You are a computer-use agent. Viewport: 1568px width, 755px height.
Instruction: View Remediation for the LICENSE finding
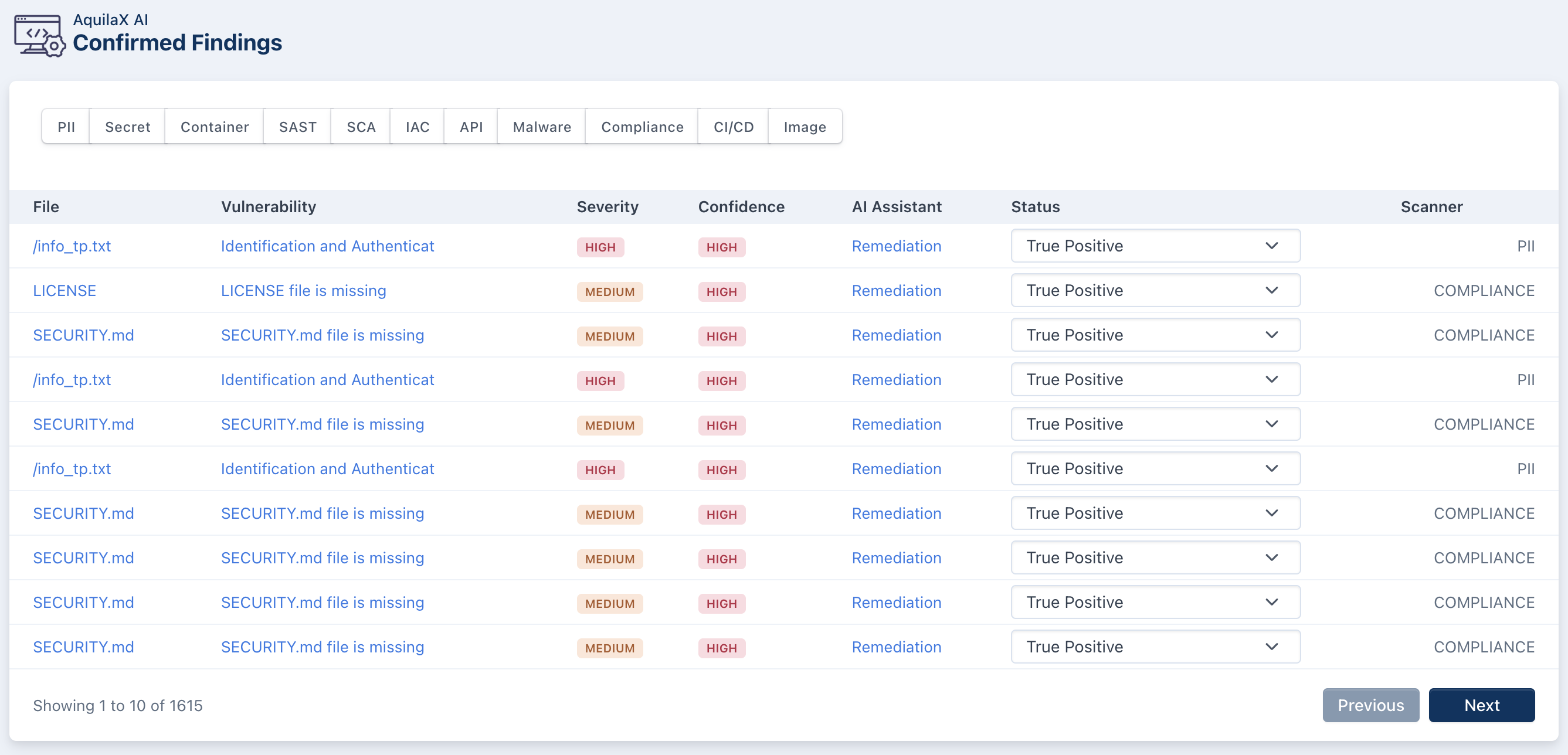896,291
